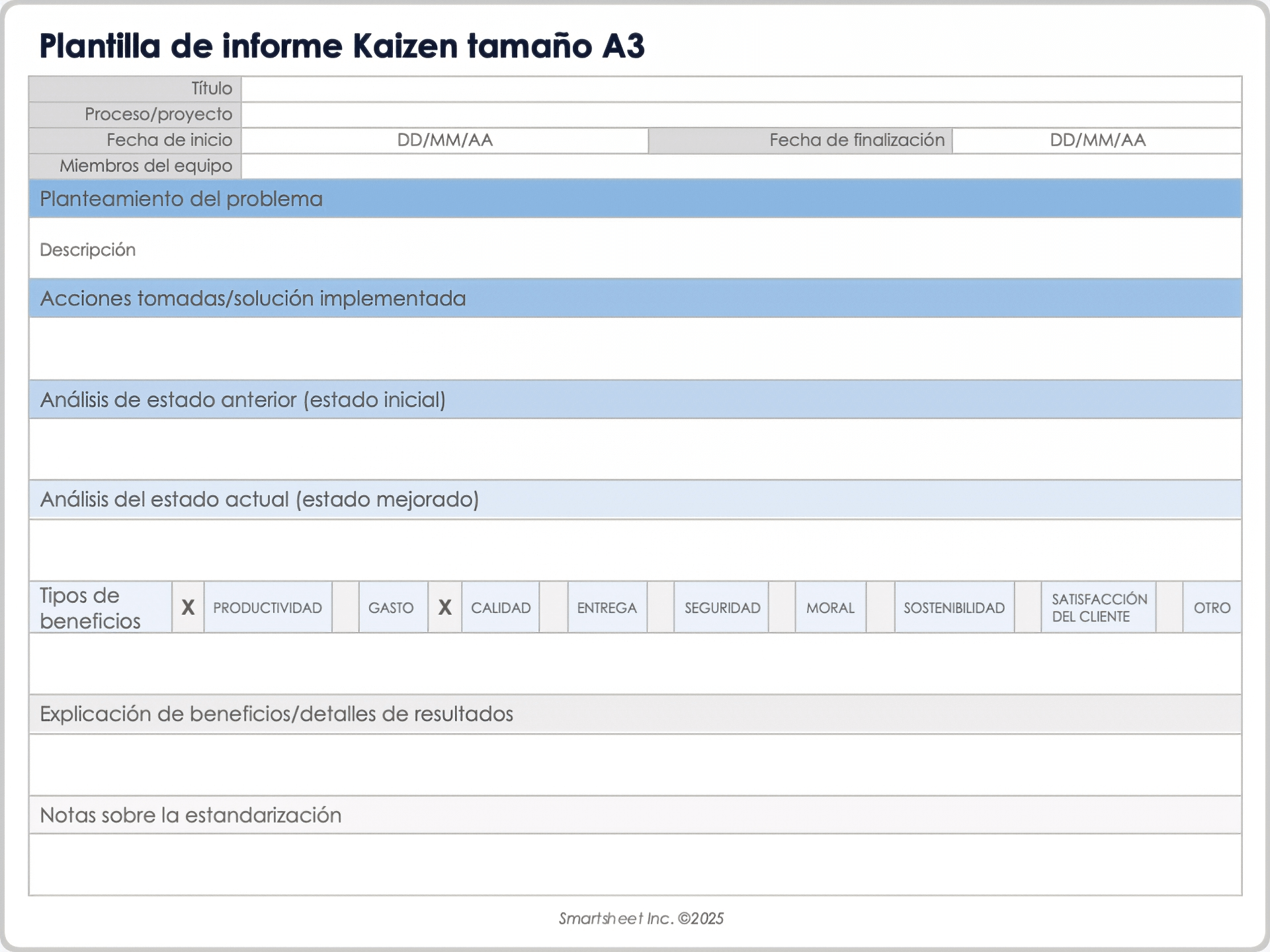
Task: Enable the MORAL benefit checkbox
Action: (x=781, y=606)
